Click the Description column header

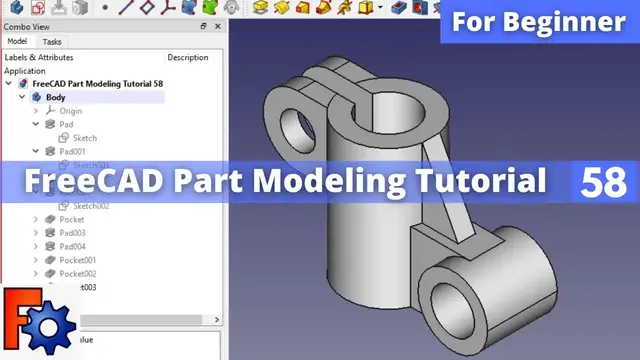tap(188, 58)
